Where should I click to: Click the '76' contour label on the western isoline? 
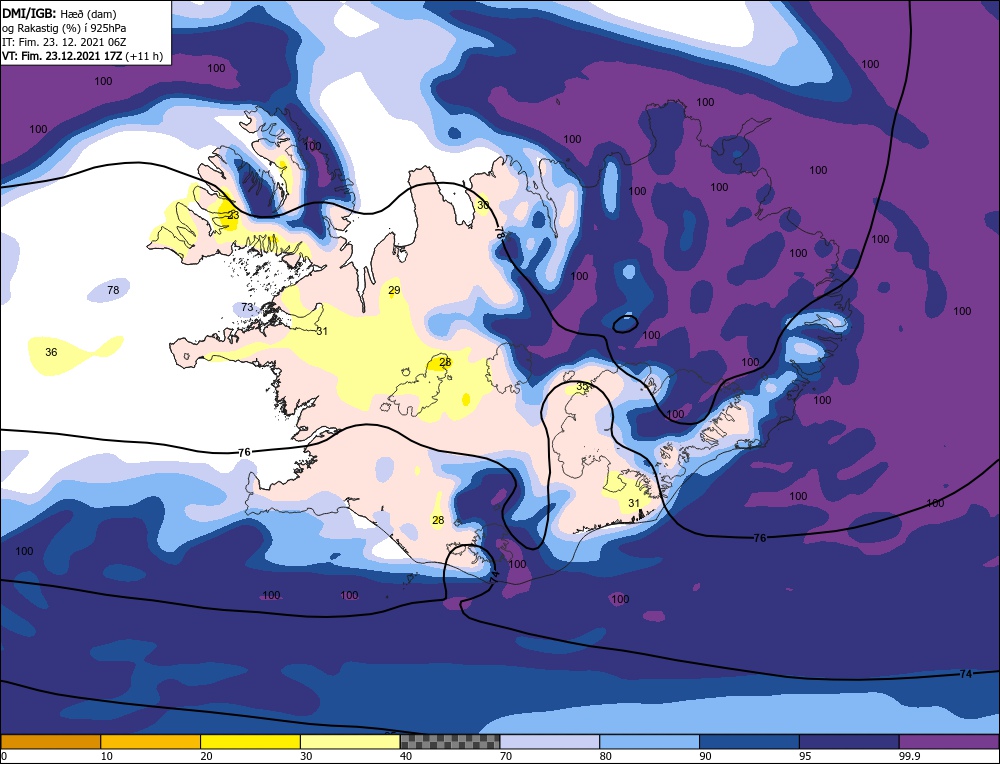point(244,452)
